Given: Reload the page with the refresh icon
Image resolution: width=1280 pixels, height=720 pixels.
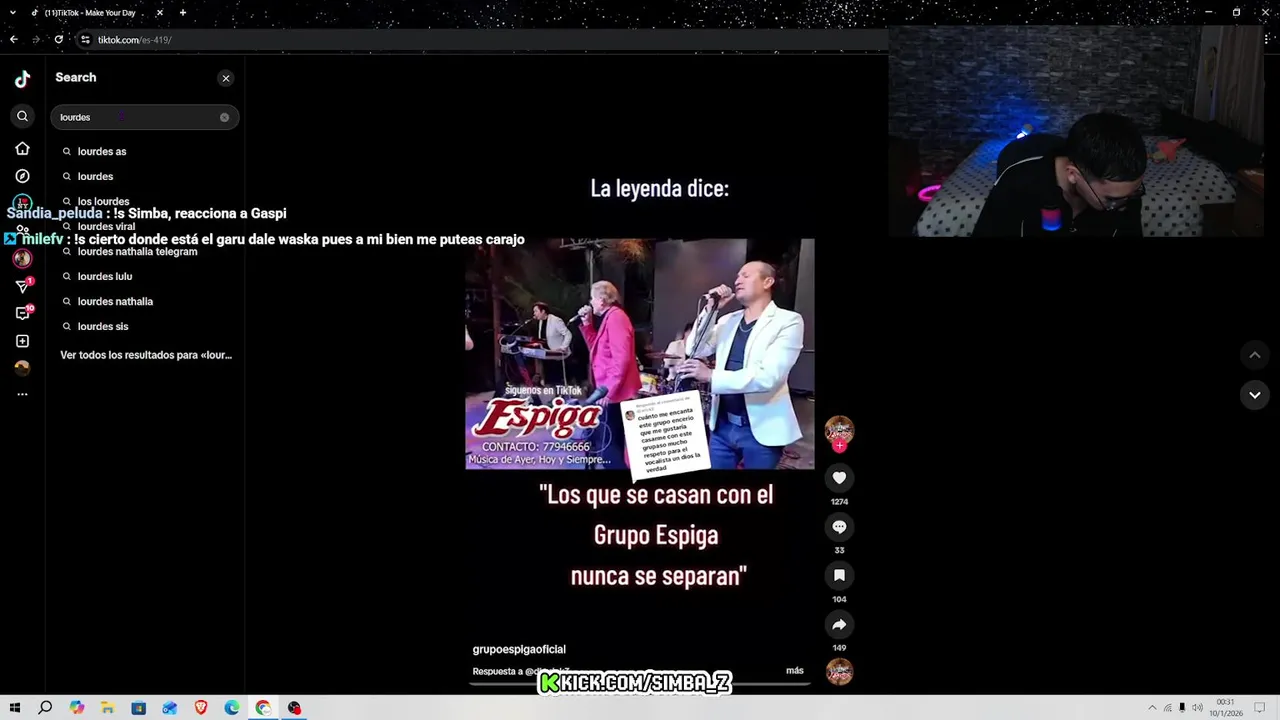Looking at the screenshot, I should pos(59,39).
